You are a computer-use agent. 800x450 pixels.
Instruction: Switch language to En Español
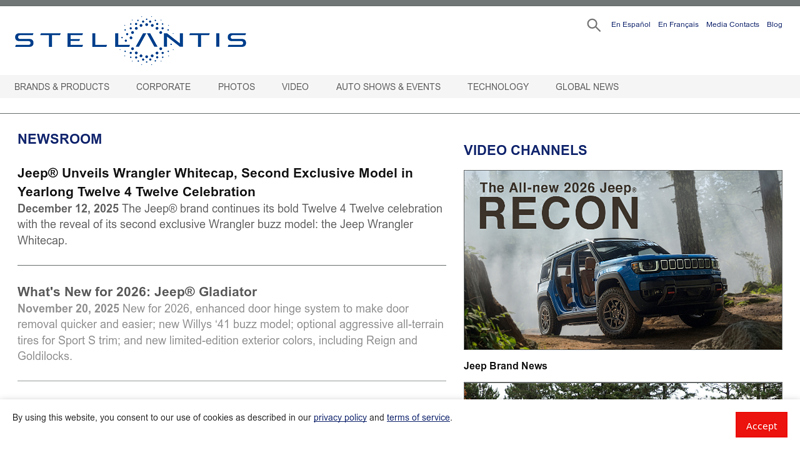631,24
